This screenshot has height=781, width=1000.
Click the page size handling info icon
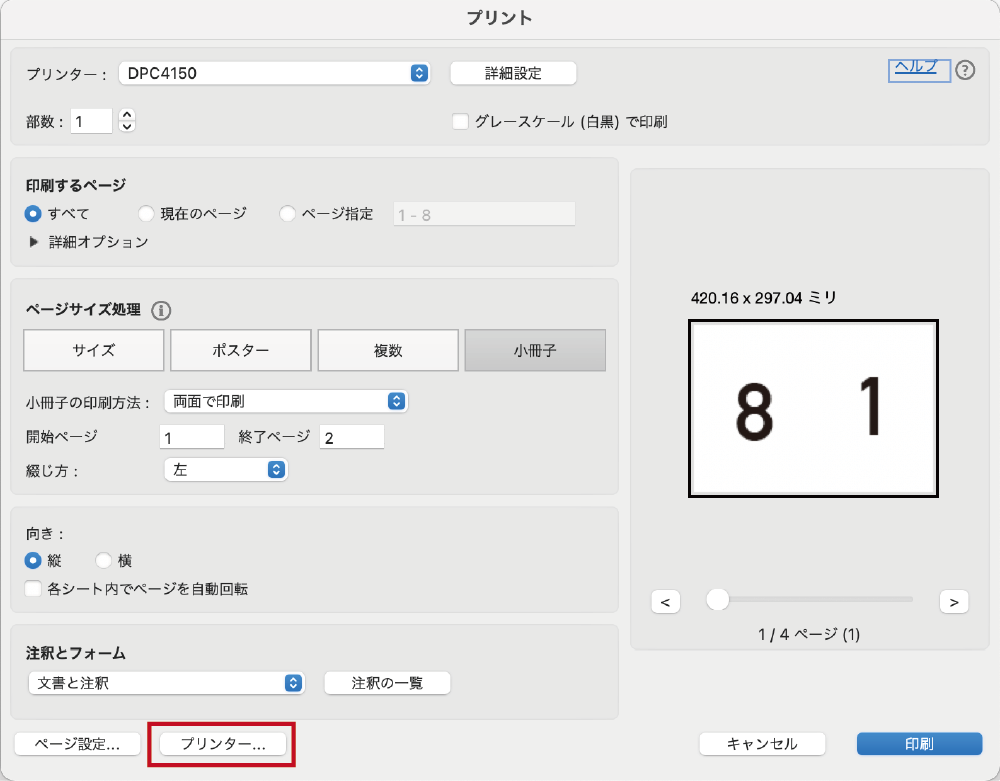tap(161, 310)
